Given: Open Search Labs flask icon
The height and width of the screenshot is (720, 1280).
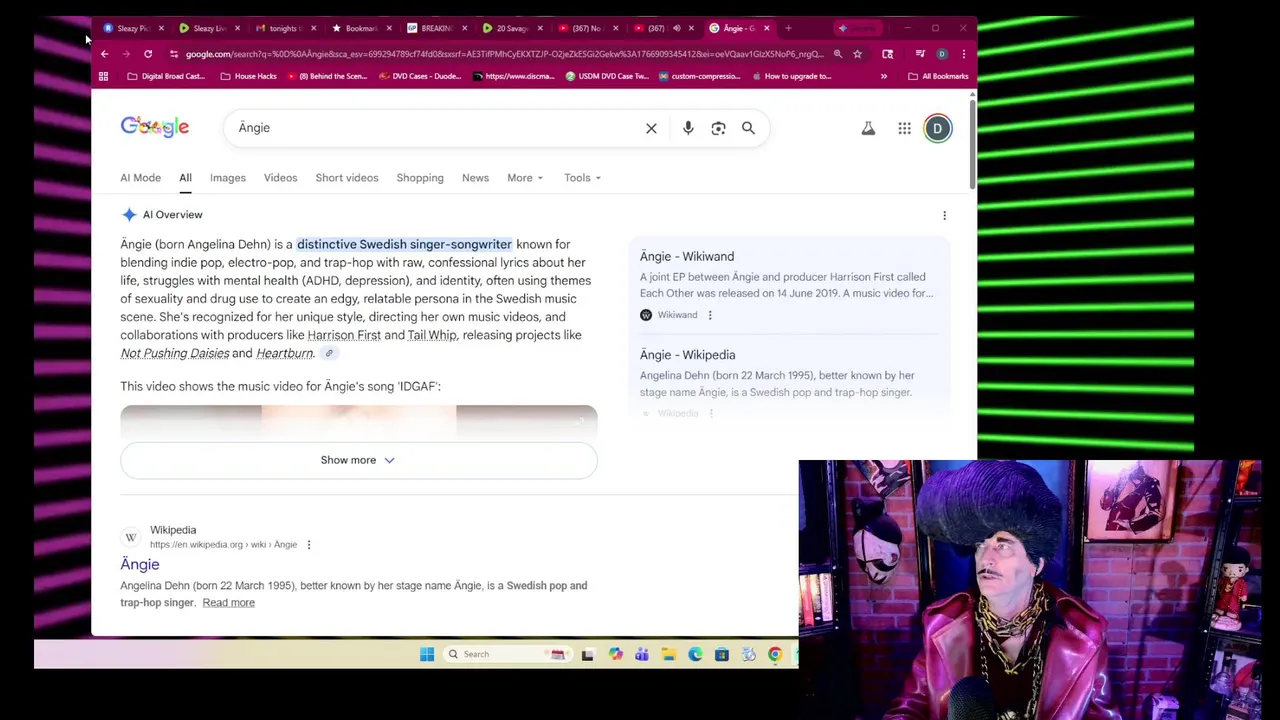Looking at the screenshot, I should click(x=868, y=128).
